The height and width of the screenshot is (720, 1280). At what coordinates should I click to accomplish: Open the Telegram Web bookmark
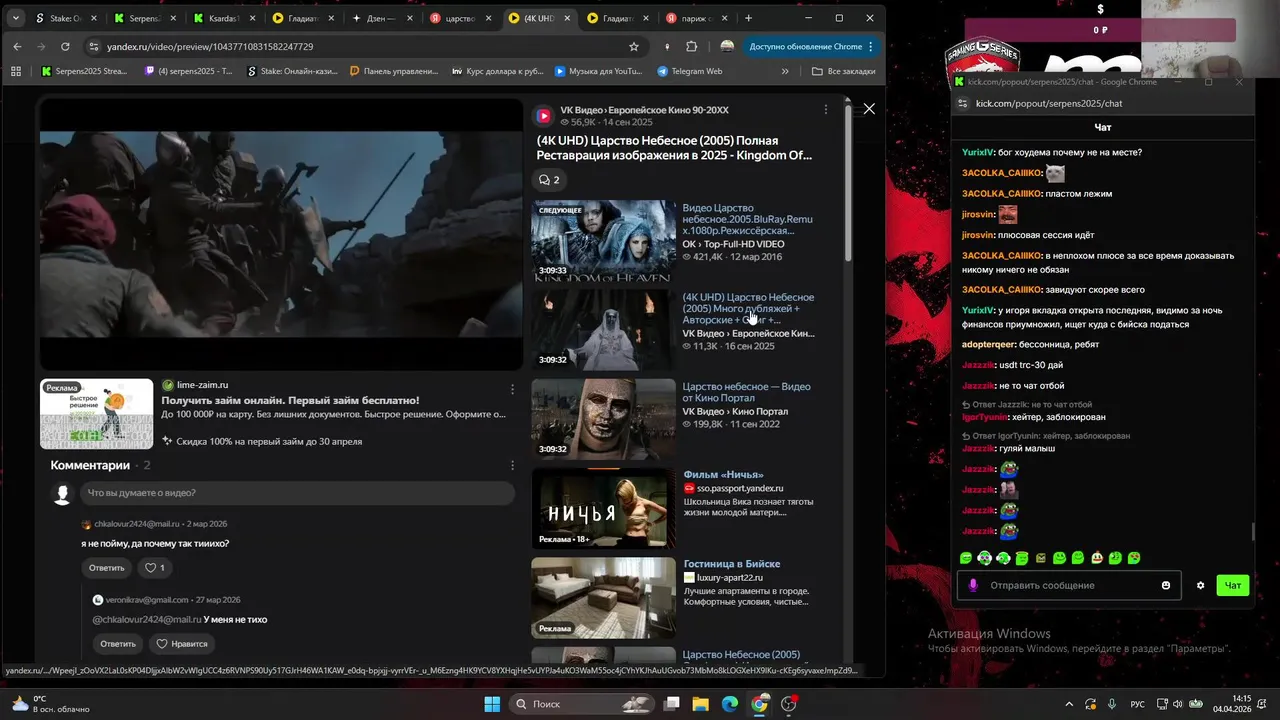(690, 71)
